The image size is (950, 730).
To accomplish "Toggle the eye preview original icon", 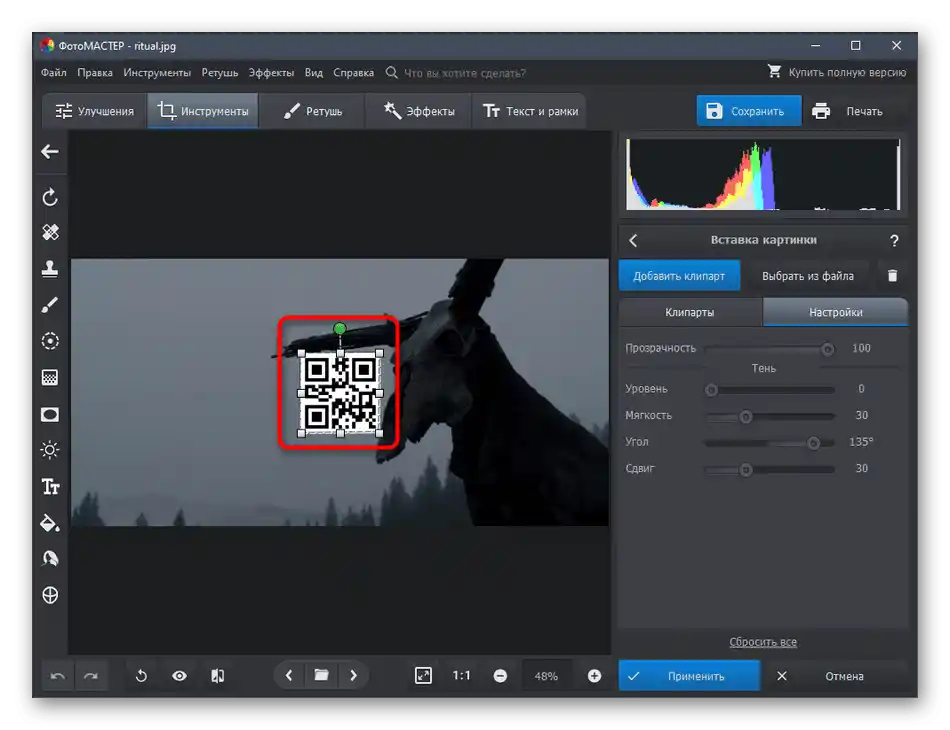I will tap(179, 676).
